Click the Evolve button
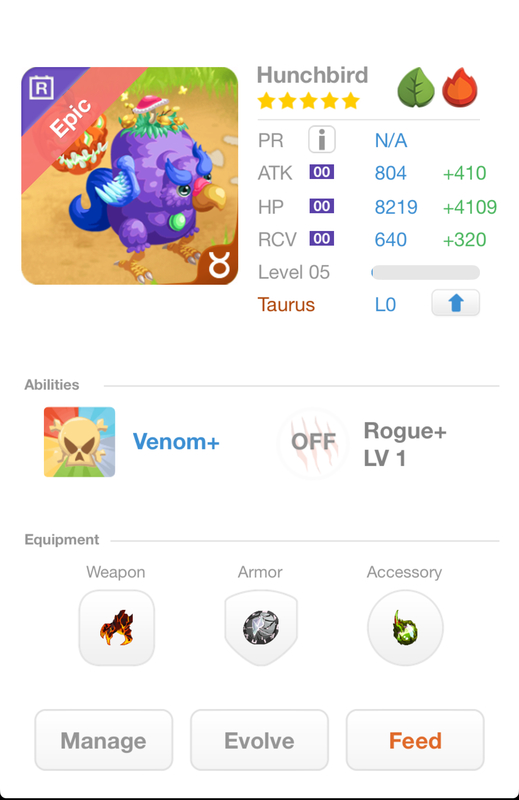This screenshot has width=519, height=800. [259, 740]
